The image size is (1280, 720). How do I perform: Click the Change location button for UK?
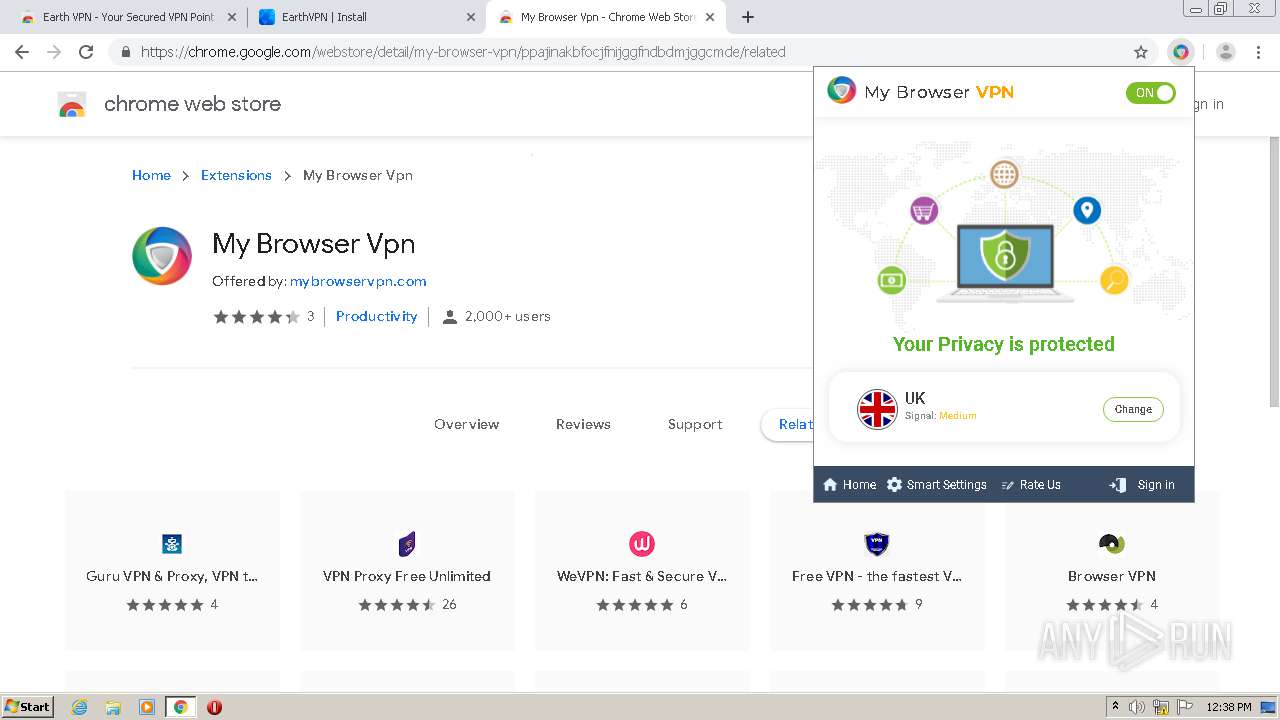pyautogui.click(x=1133, y=409)
